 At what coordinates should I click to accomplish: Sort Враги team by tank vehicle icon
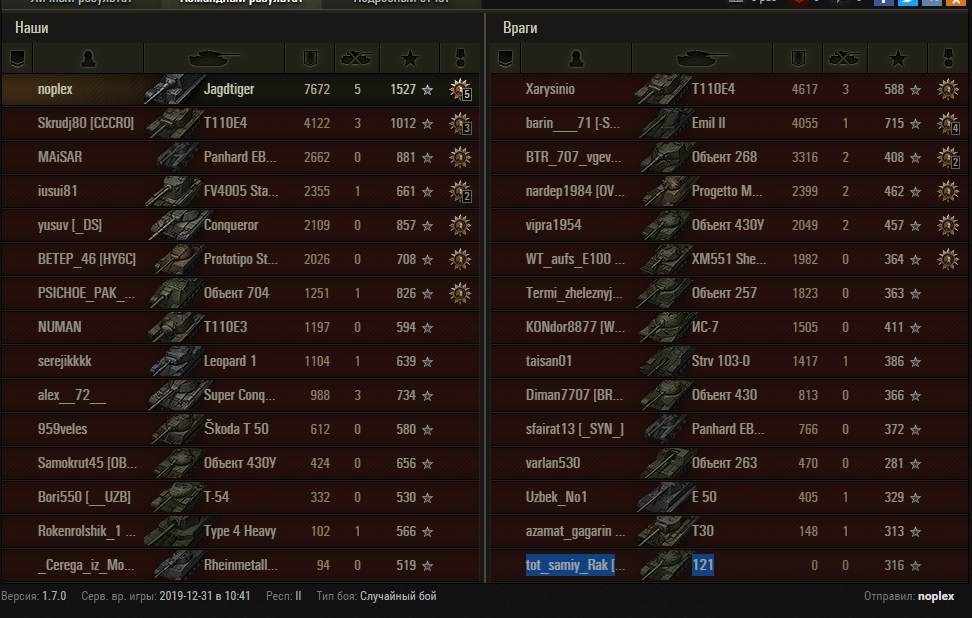click(702, 58)
